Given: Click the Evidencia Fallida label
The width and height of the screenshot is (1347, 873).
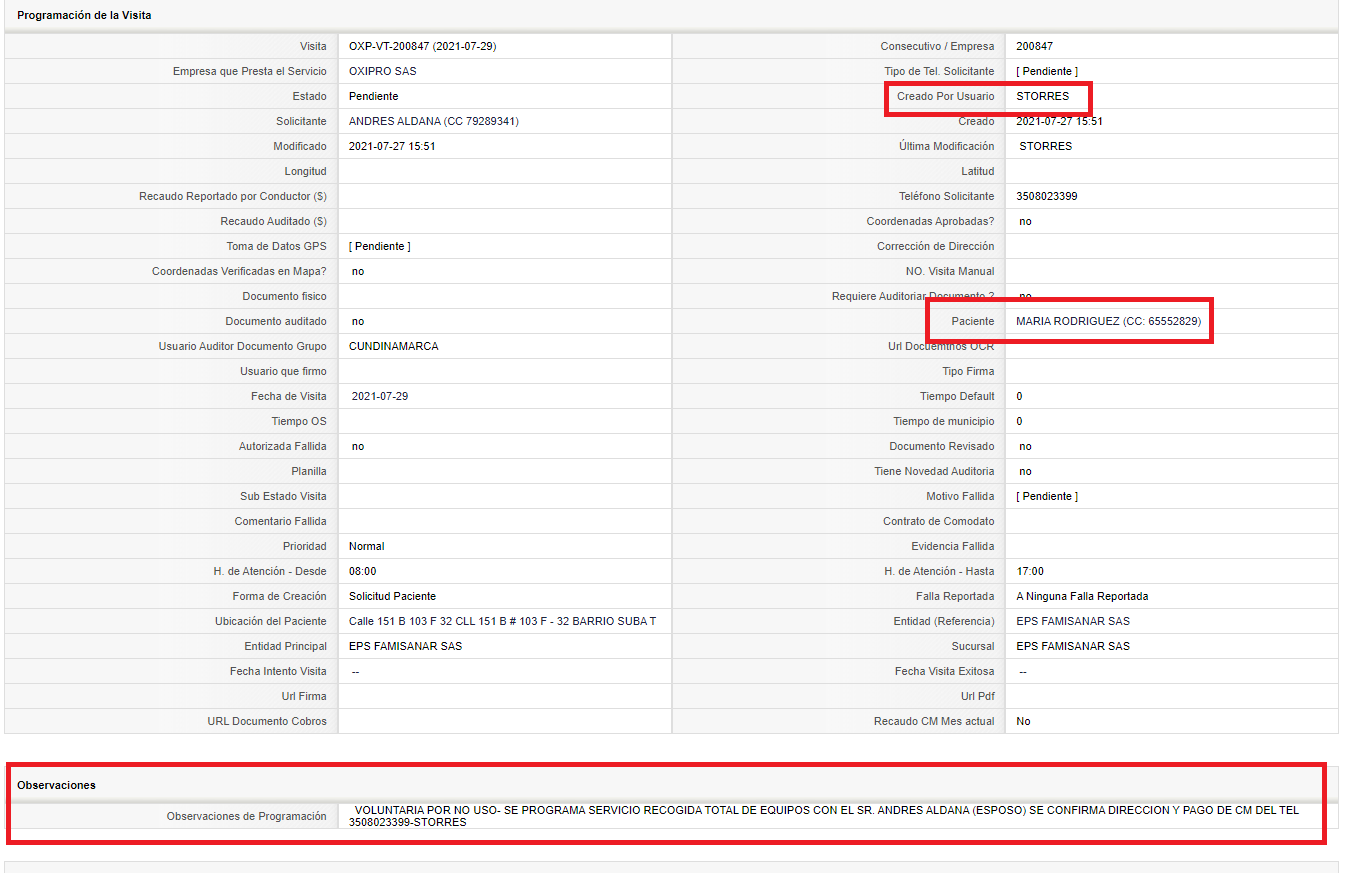Looking at the screenshot, I should point(953,546).
